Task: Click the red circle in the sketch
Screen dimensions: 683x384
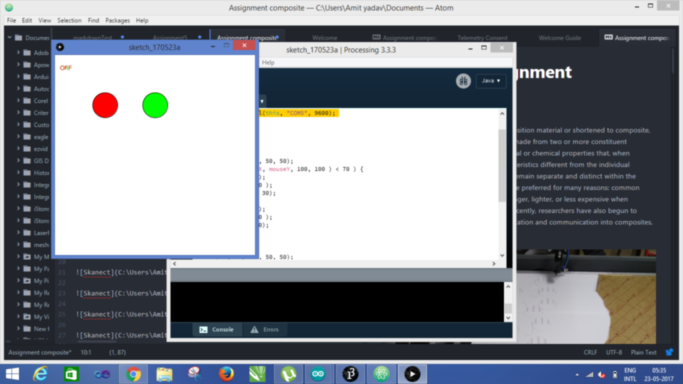Action: pyautogui.click(x=105, y=105)
